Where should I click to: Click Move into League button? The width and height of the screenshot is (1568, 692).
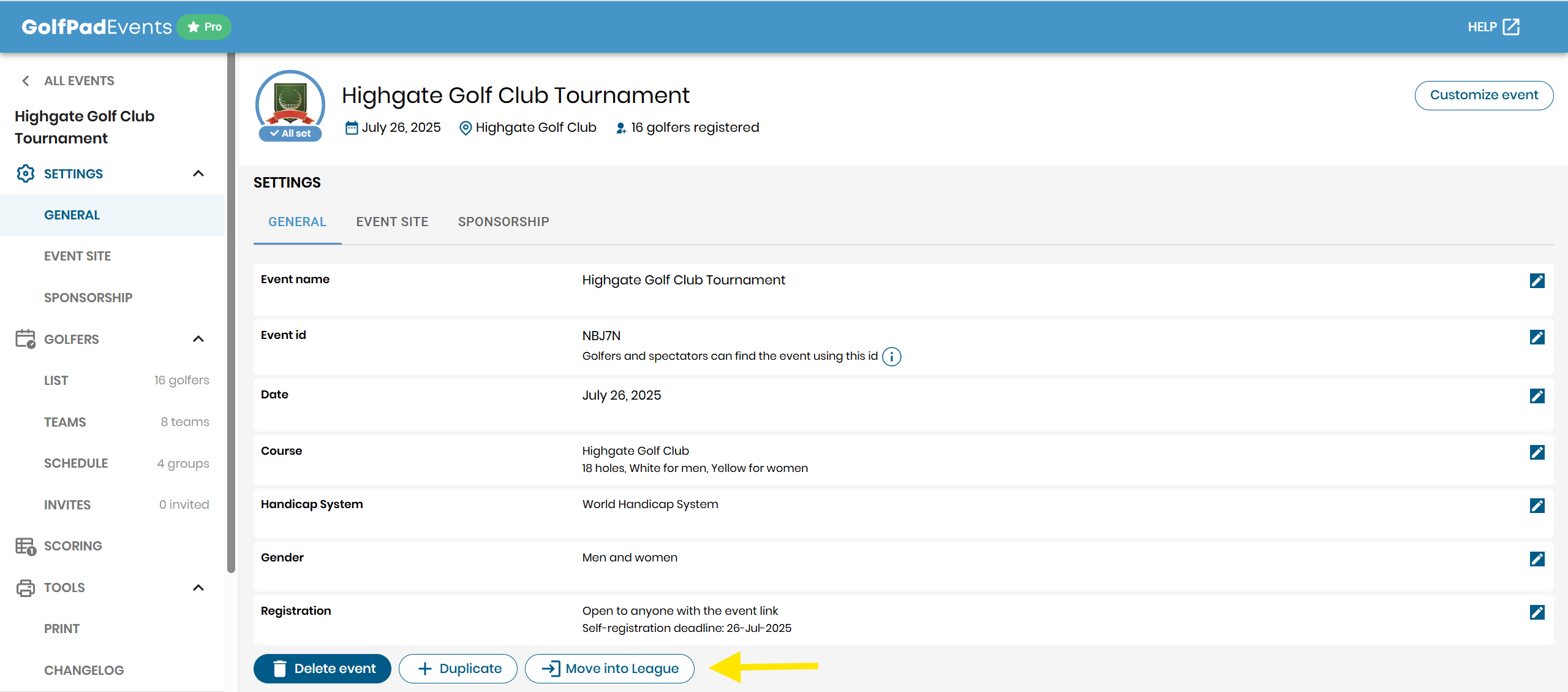tap(609, 669)
